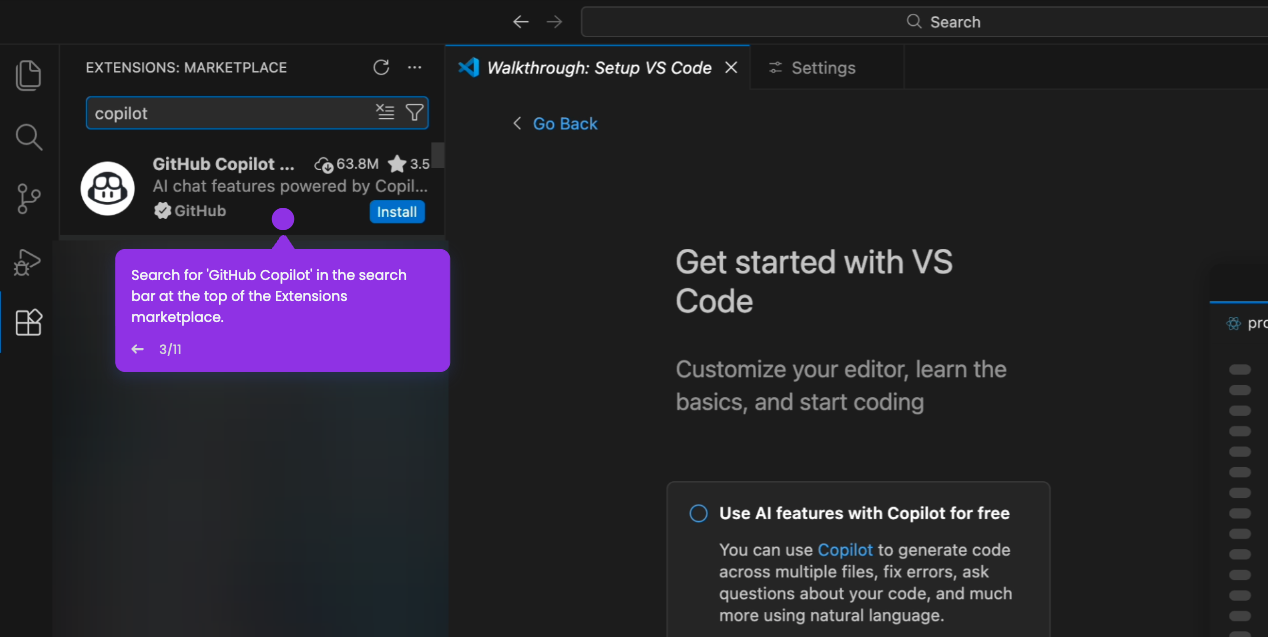
Task: Open the Extensions view icon
Action: 29,322
